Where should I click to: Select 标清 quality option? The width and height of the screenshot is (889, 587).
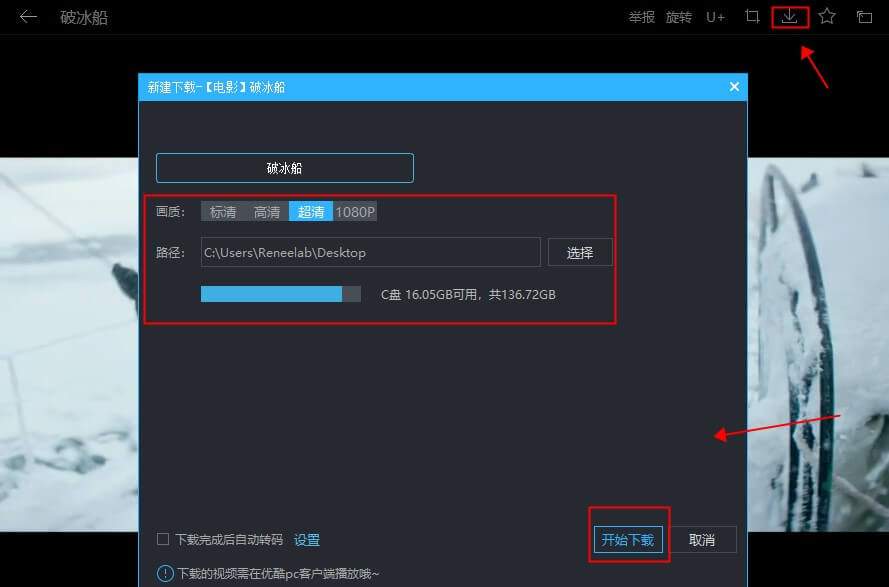pos(223,212)
